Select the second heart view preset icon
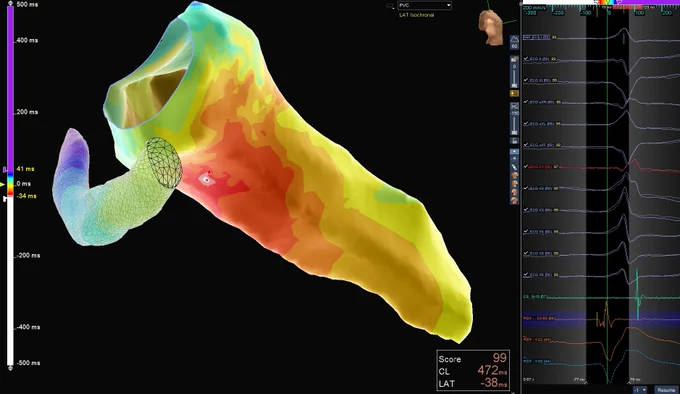 click(514, 184)
